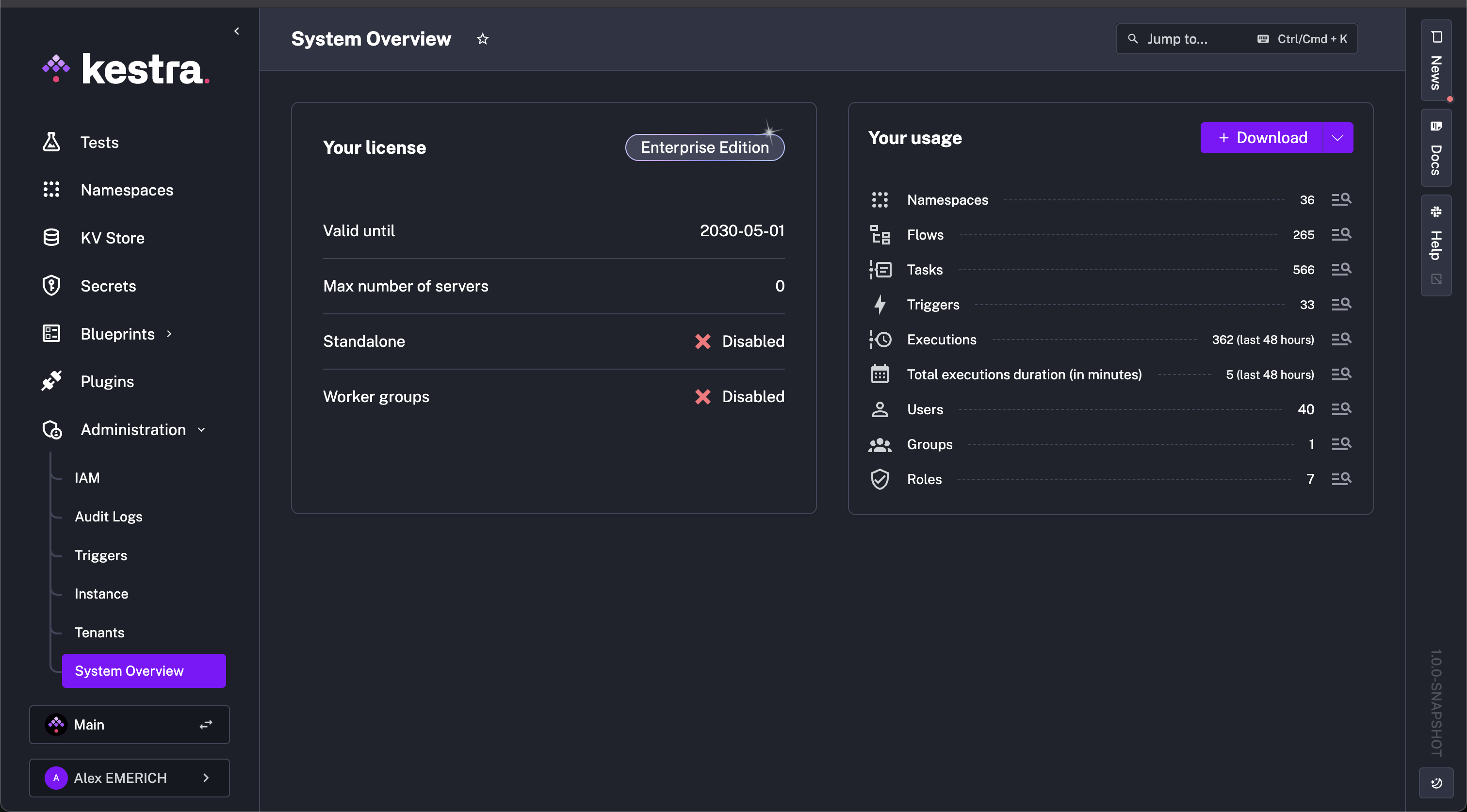This screenshot has width=1467, height=812.
Task: Collapse the Administration menu chevron
Action: (x=201, y=430)
